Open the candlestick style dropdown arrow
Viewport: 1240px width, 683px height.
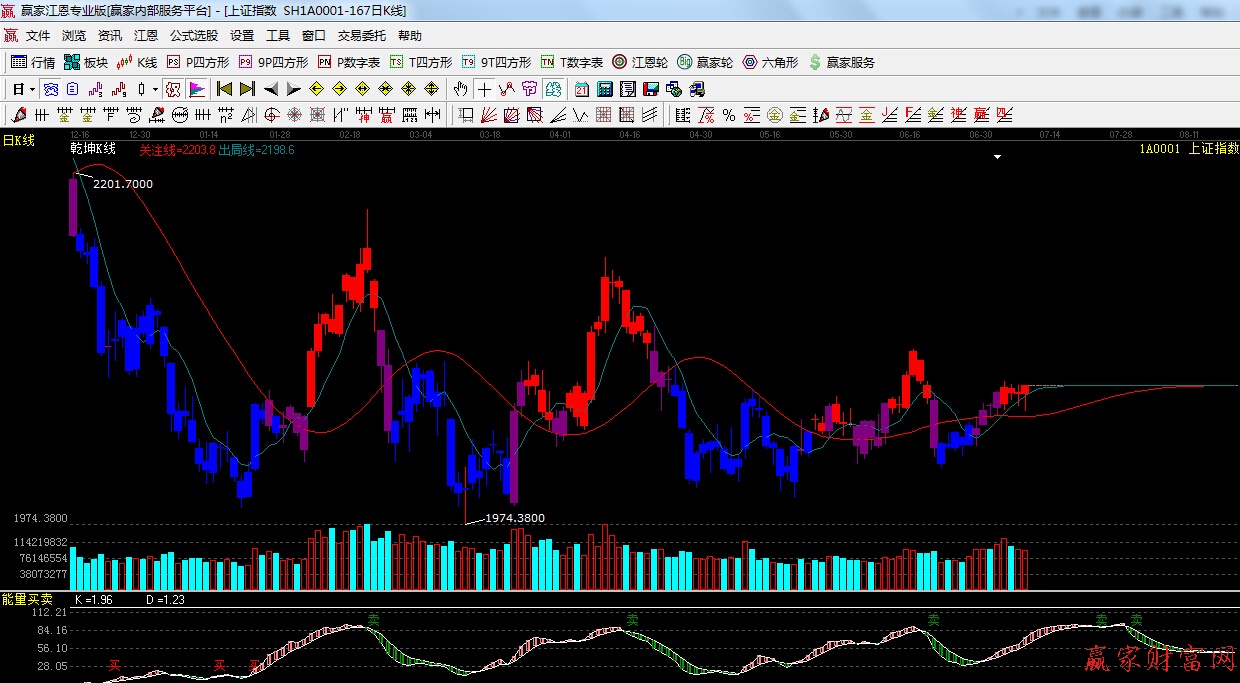click(155, 89)
